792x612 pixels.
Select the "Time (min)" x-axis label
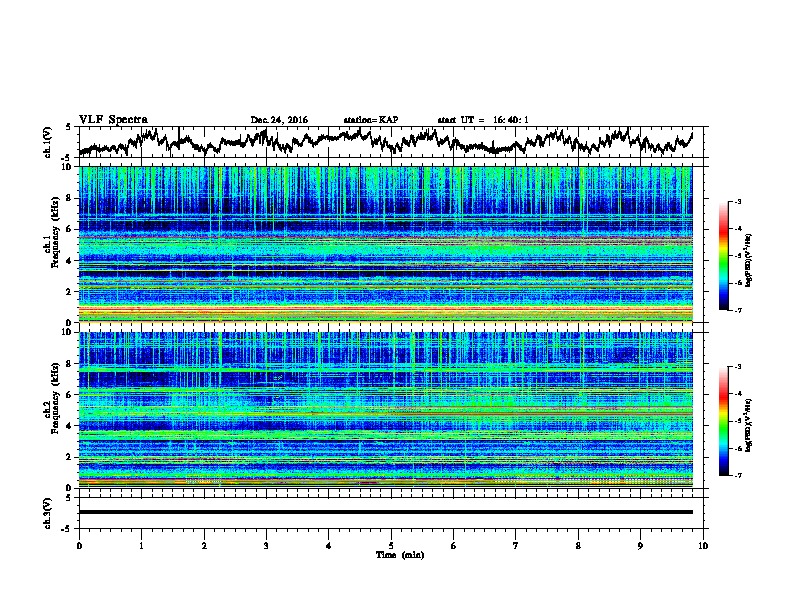coord(400,555)
